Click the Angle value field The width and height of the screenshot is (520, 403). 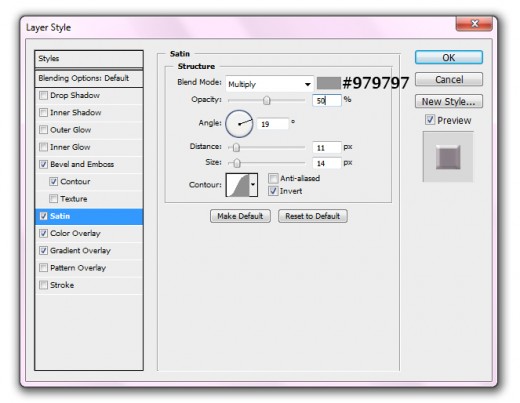pos(273,124)
